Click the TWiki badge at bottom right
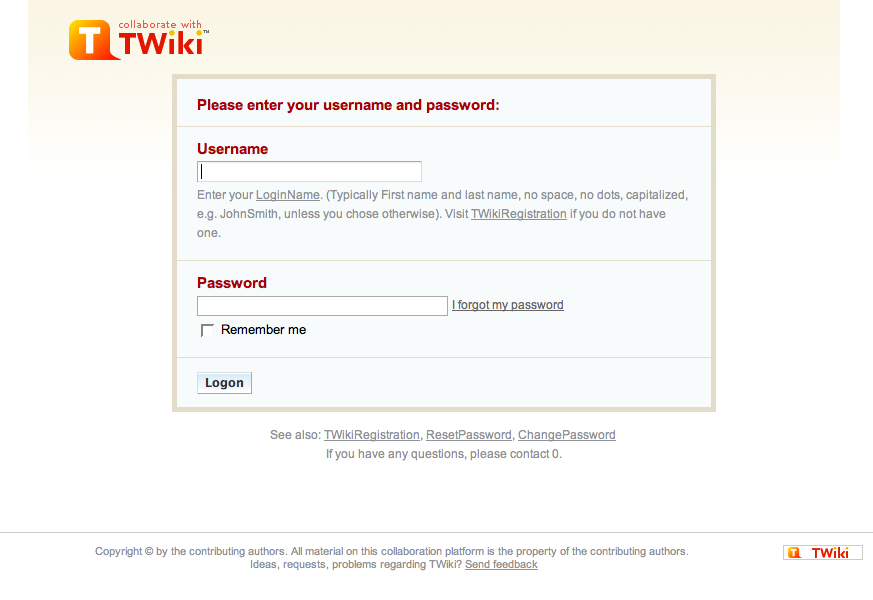Viewport: 873px width, 600px height. coord(822,551)
